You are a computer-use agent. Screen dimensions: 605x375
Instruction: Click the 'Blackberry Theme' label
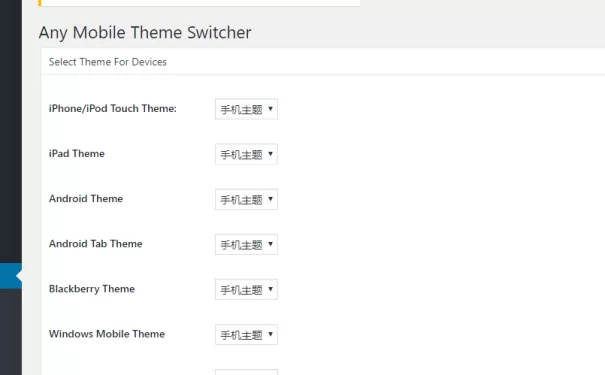point(92,289)
